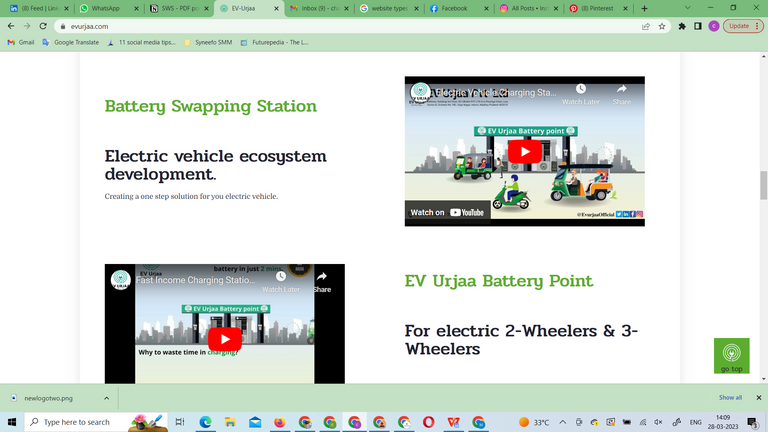Open the 11 social media tips bookmark
768x432 pixels.
[x=141, y=43]
